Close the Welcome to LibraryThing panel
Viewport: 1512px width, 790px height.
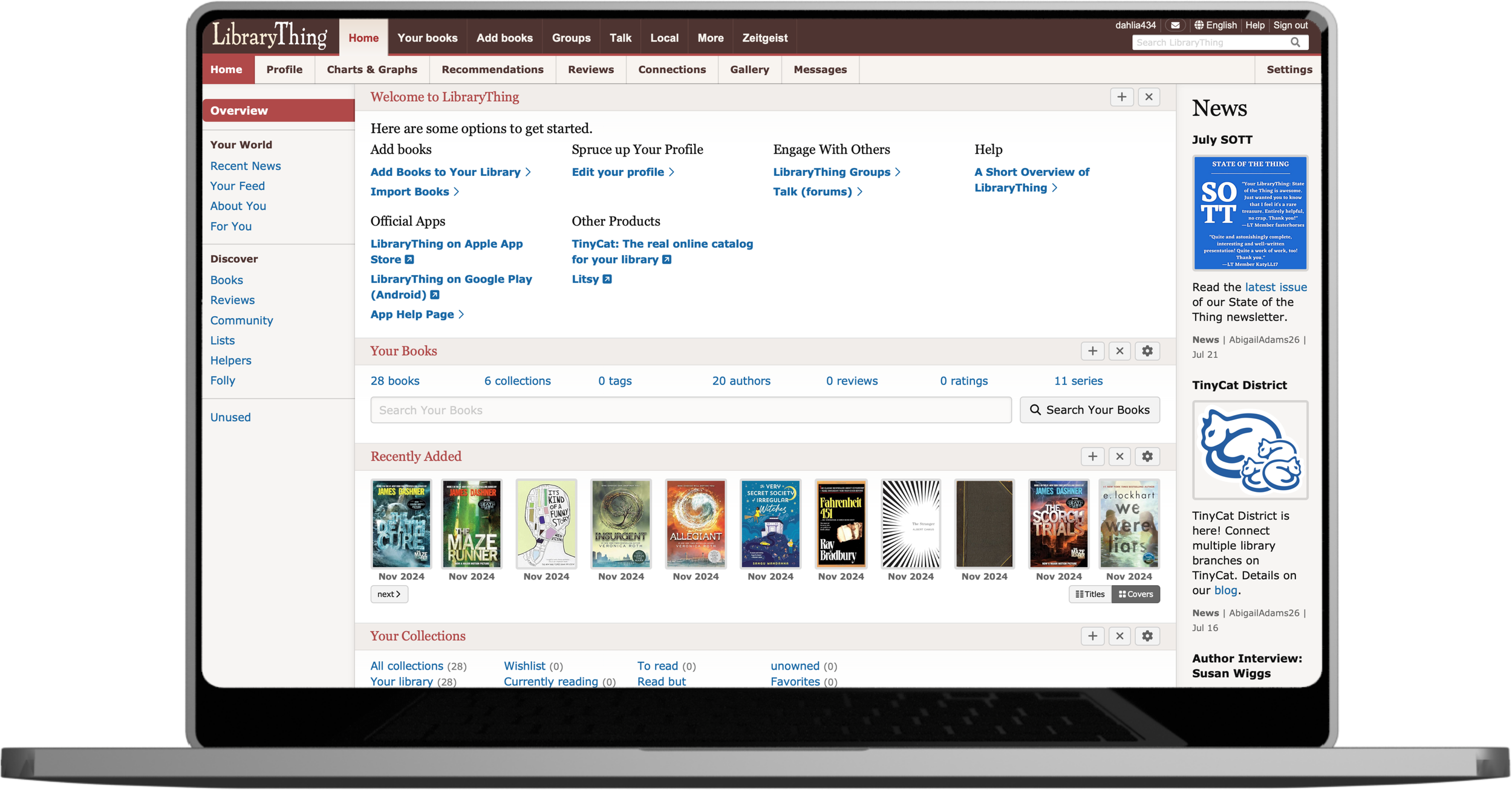pos(1149,97)
